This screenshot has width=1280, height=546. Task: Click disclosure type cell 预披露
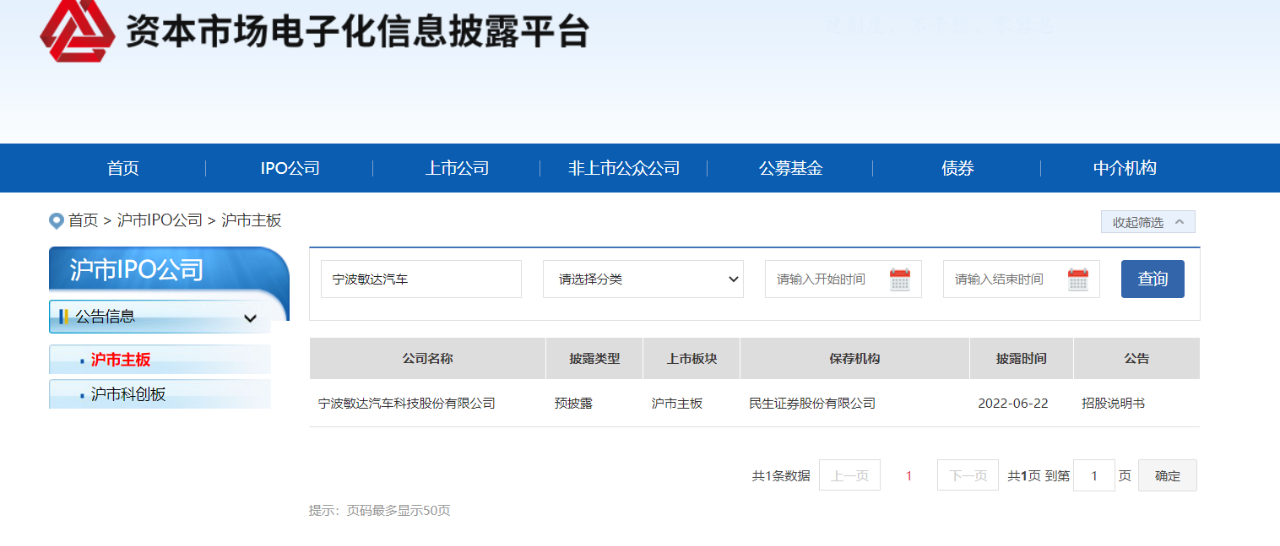[x=573, y=404]
